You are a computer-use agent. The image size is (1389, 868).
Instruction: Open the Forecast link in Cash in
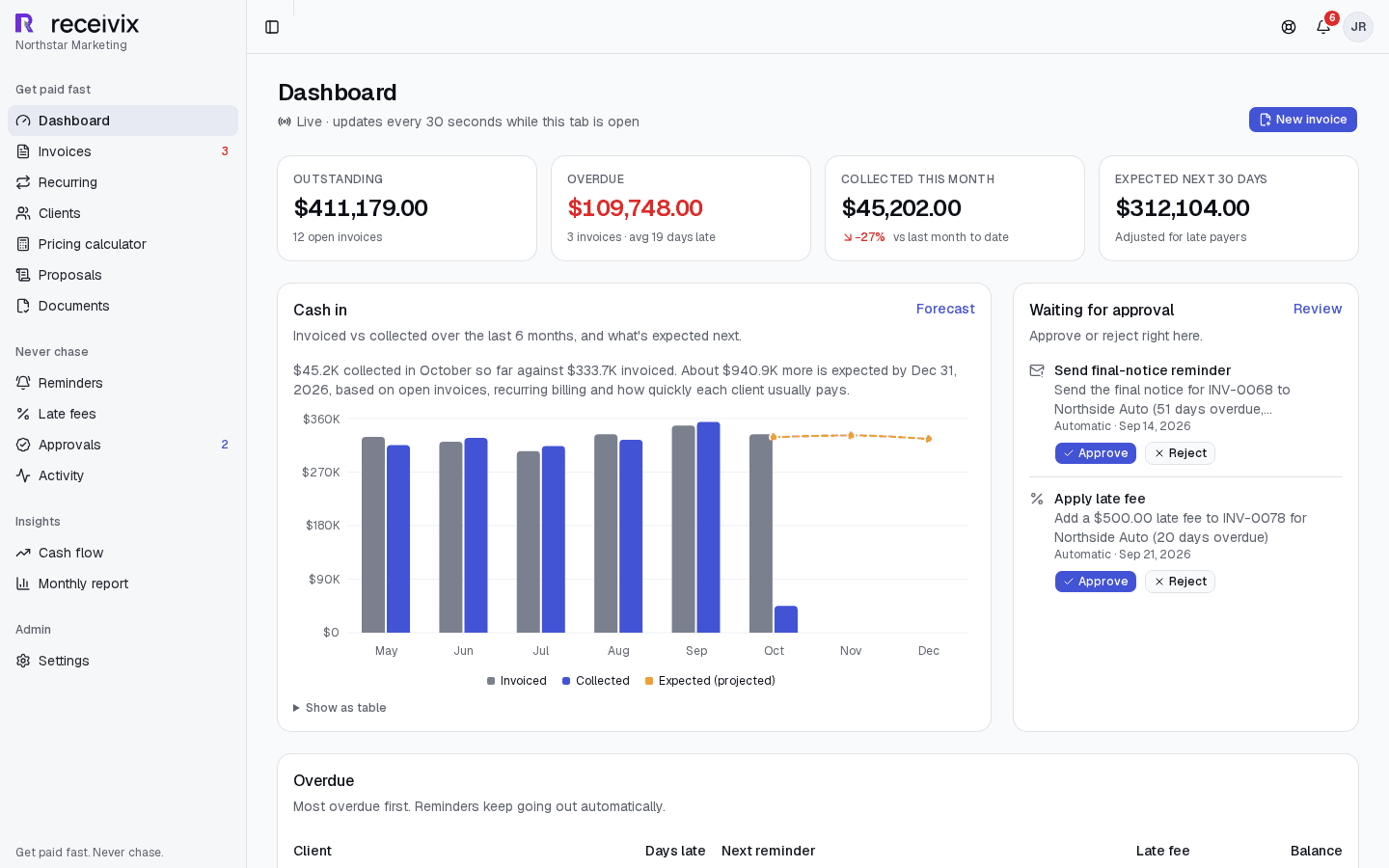click(x=945, y=309)
